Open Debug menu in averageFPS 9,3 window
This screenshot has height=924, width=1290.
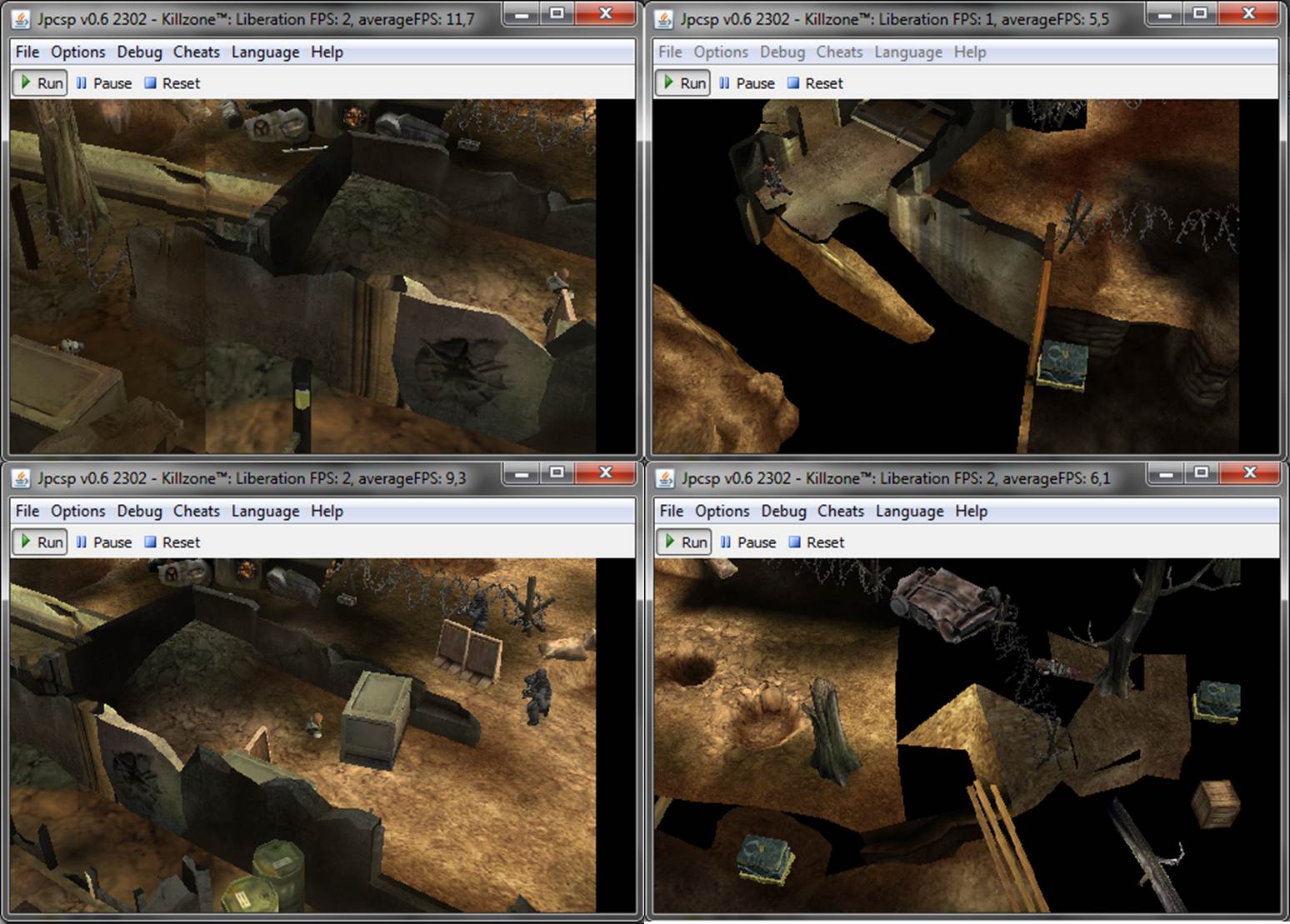139,511
